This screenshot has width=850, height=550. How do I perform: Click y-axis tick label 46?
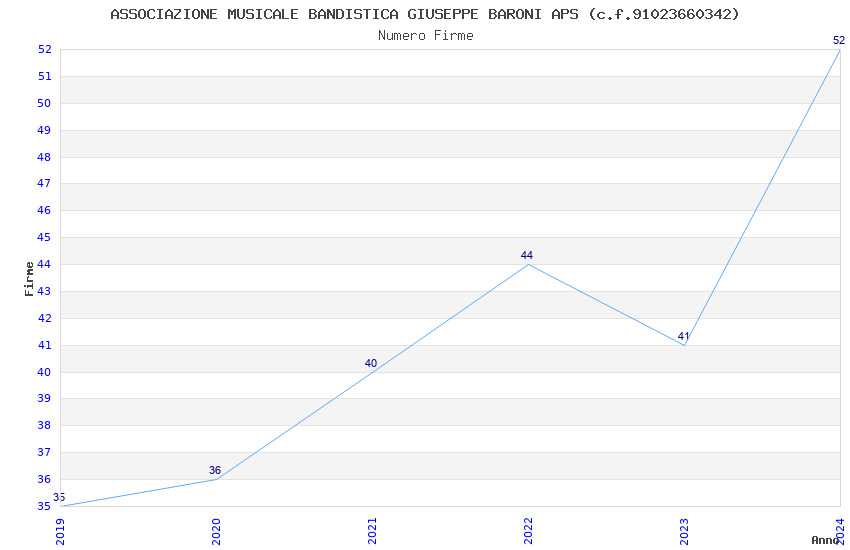44,210
